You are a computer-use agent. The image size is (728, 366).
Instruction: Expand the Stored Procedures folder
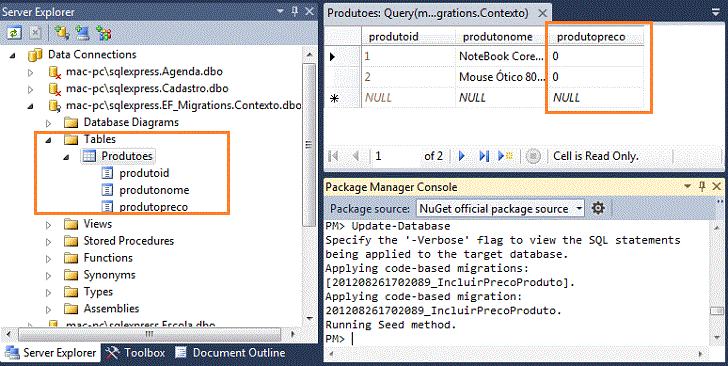pos(49,241)
